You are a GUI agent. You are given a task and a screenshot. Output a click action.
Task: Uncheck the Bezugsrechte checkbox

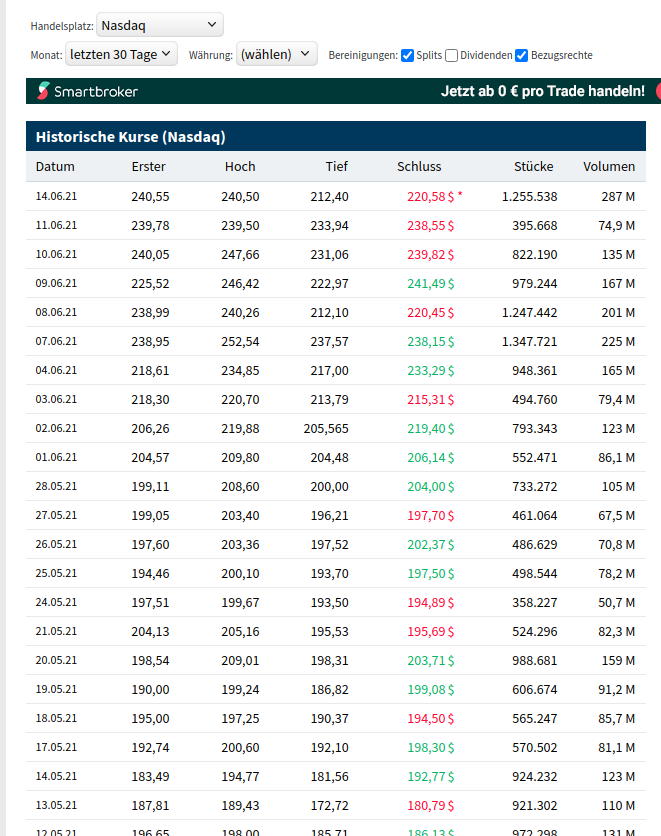click(521, 55)
